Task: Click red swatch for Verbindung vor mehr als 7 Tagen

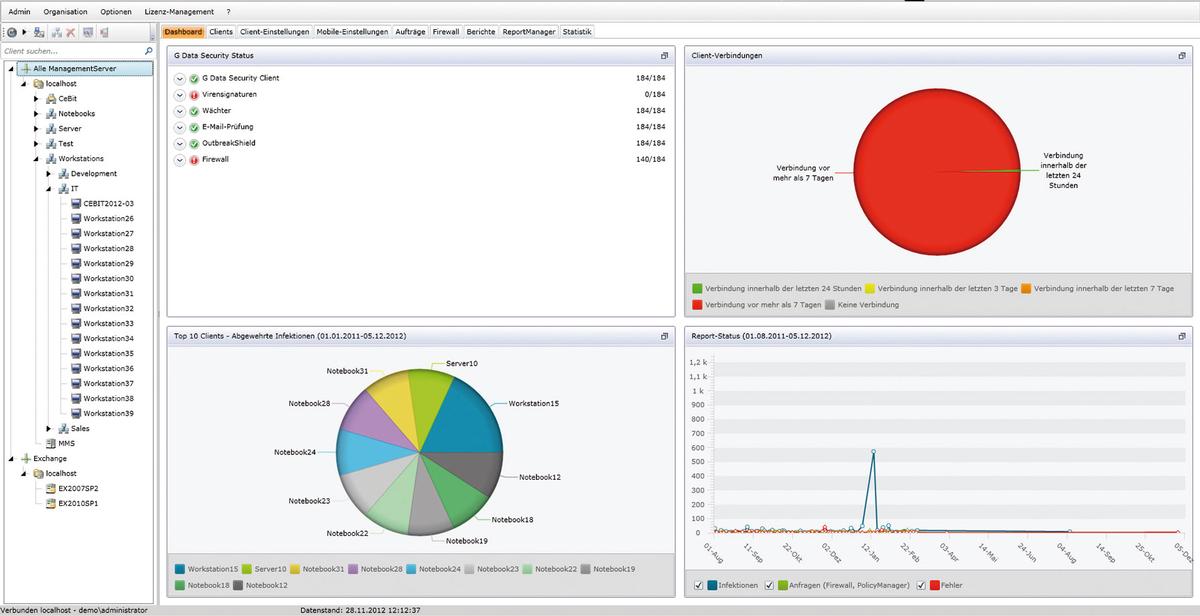Action: click(697, 304)
